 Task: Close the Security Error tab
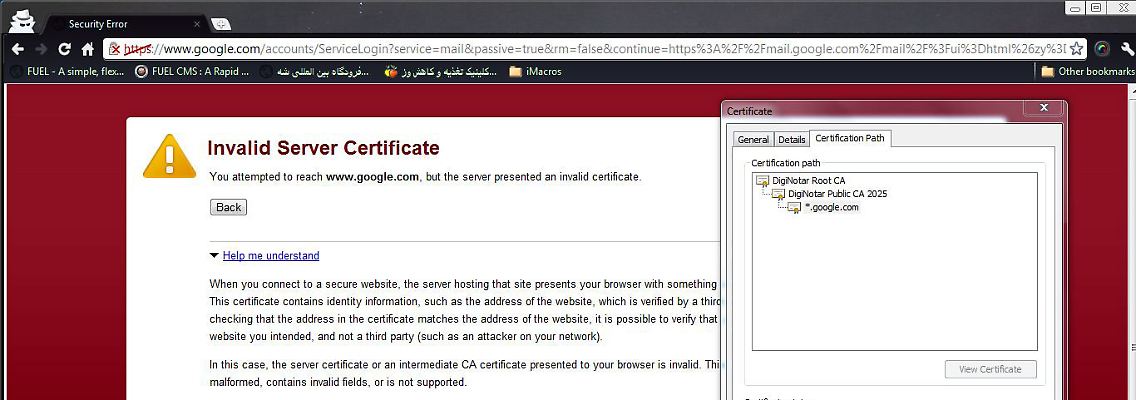(x=197, y=23)
